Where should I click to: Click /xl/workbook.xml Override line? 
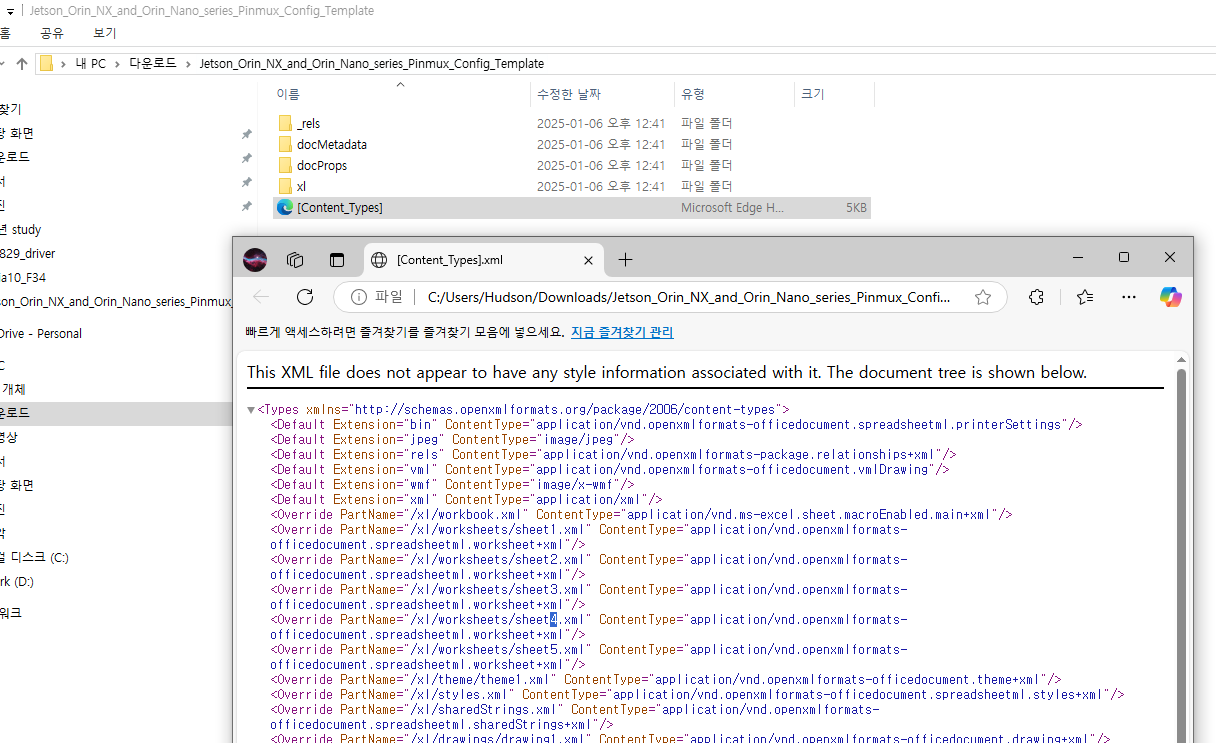[x=641, y=515]
